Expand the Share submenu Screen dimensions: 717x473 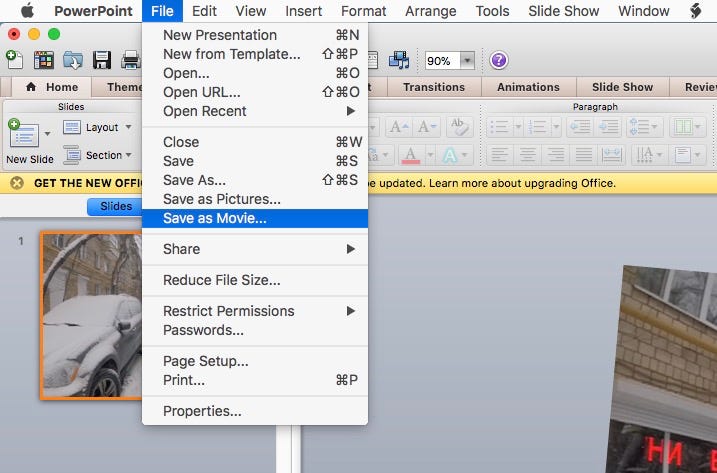click(255, 249)
